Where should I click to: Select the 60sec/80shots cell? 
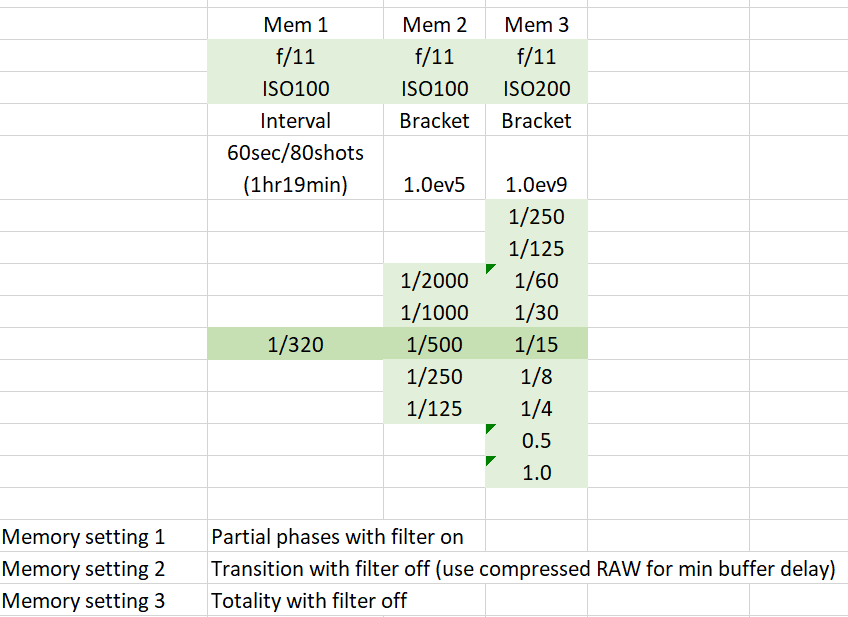pyautogui.click(x=295, y=153)
